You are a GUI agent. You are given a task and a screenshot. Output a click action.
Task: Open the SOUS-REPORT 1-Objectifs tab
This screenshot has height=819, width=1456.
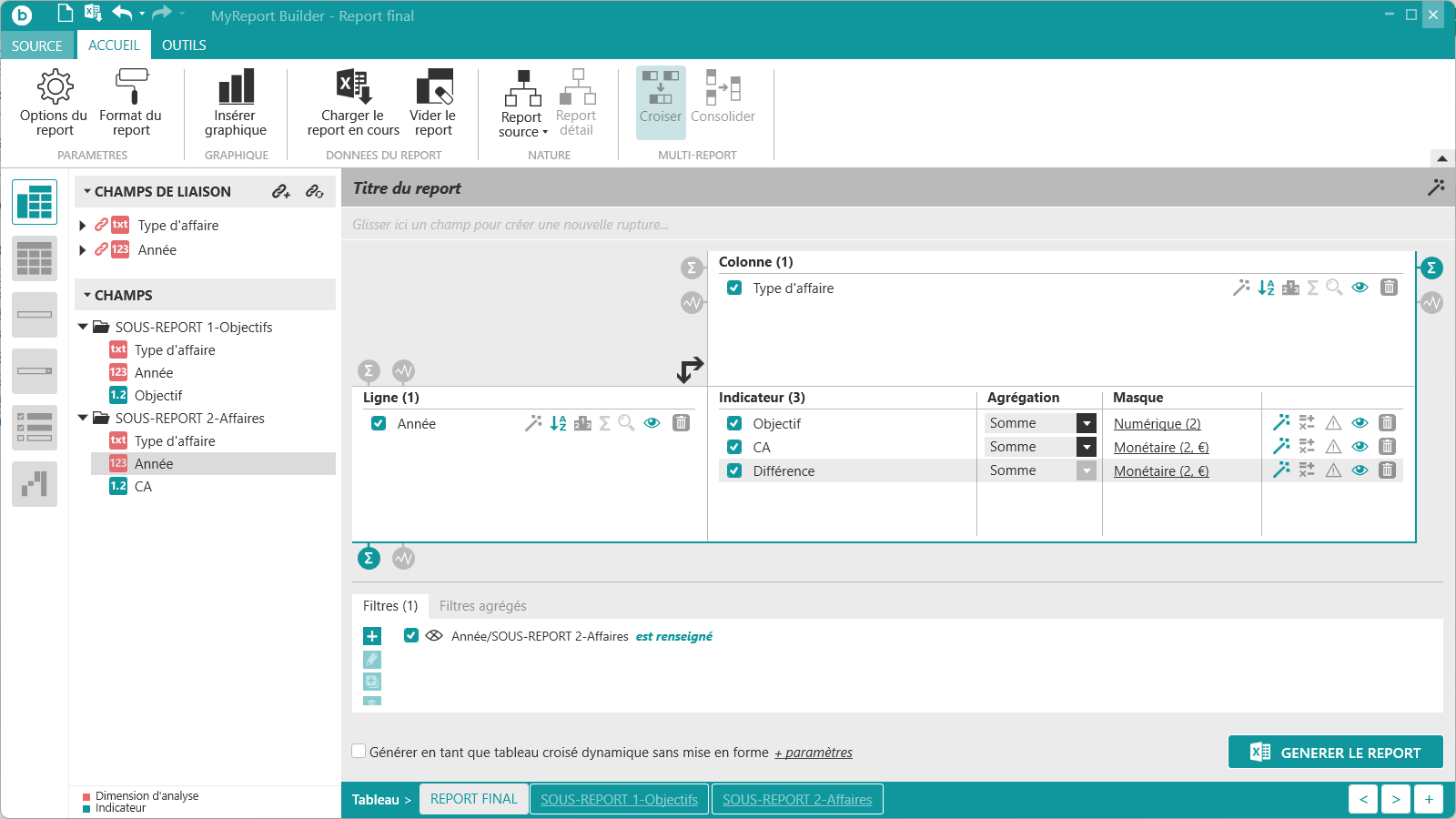click(x=619, y=799)
